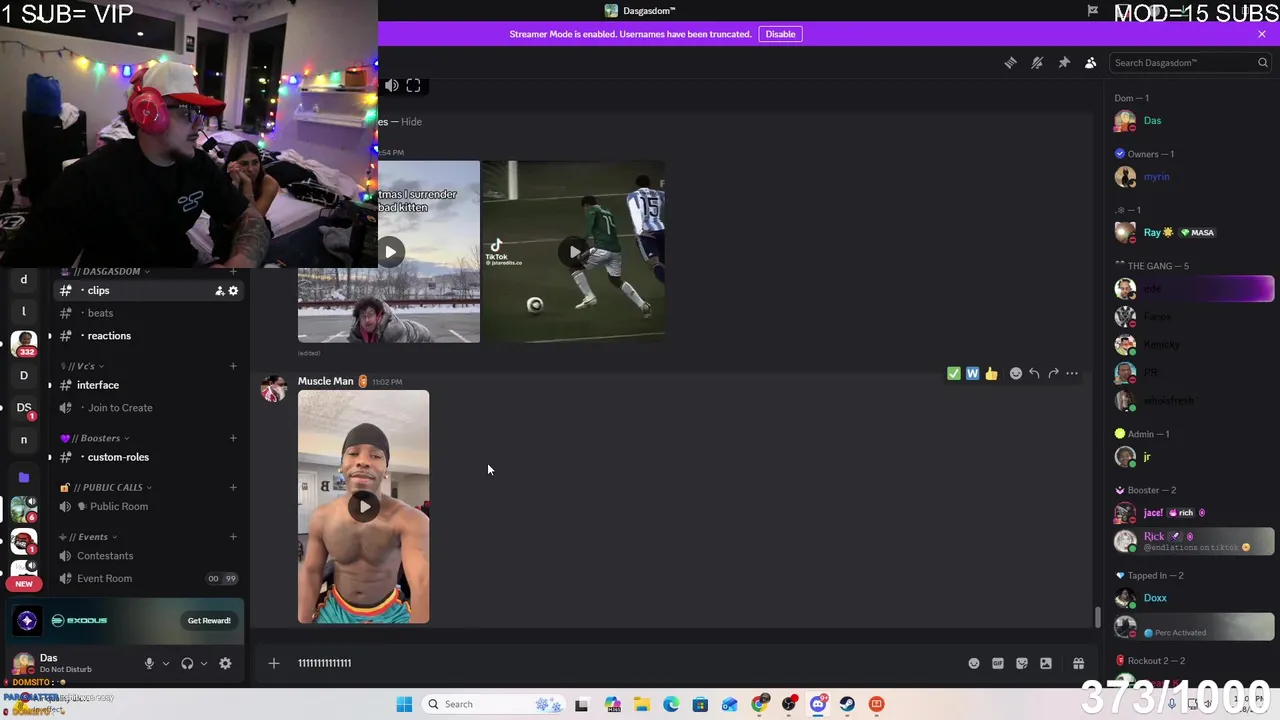Toggle headphone deafen in user panel
Viewport: 1280px width, 720px height.
[187, 663]
